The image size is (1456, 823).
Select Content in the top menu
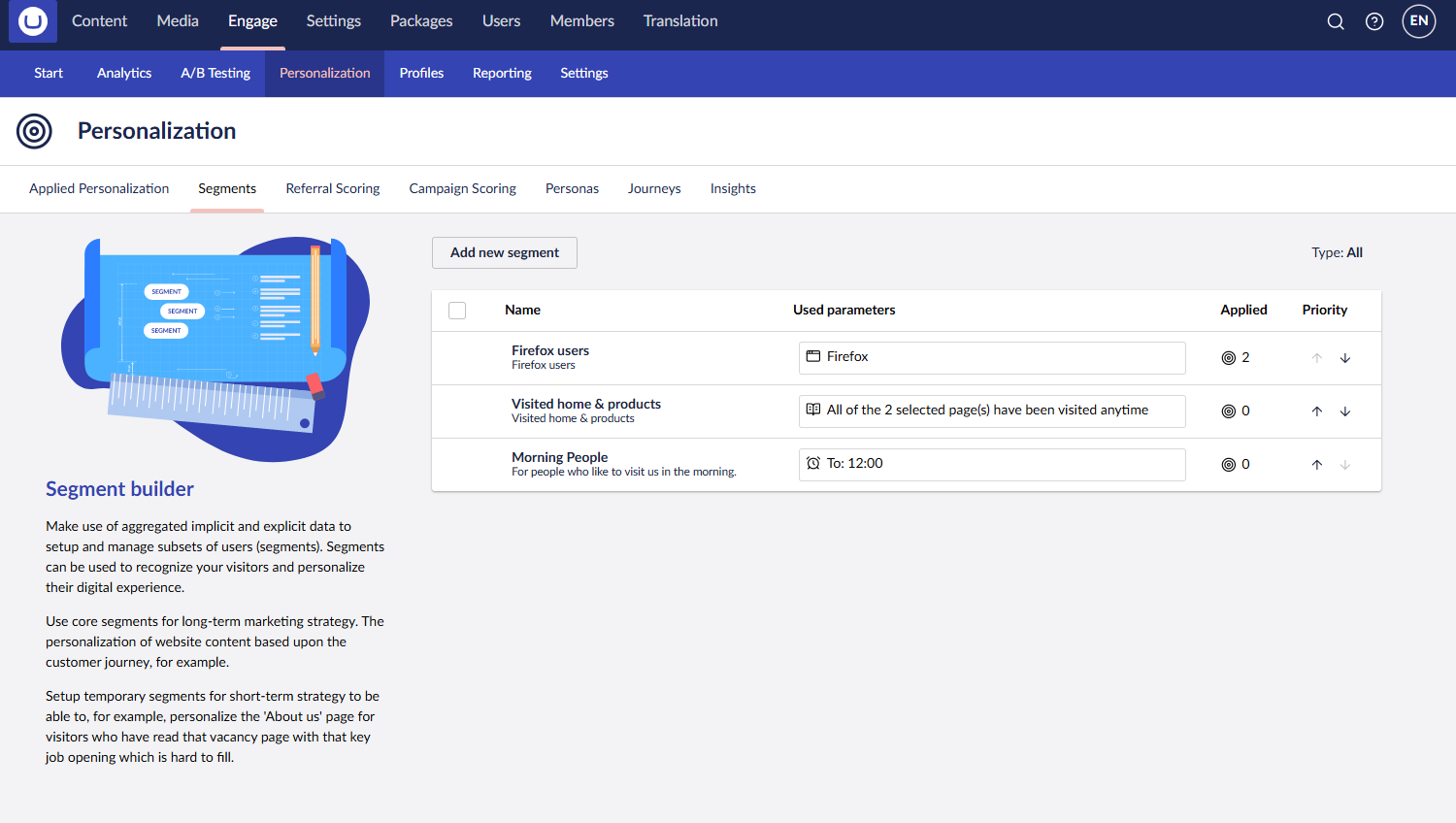99,20
